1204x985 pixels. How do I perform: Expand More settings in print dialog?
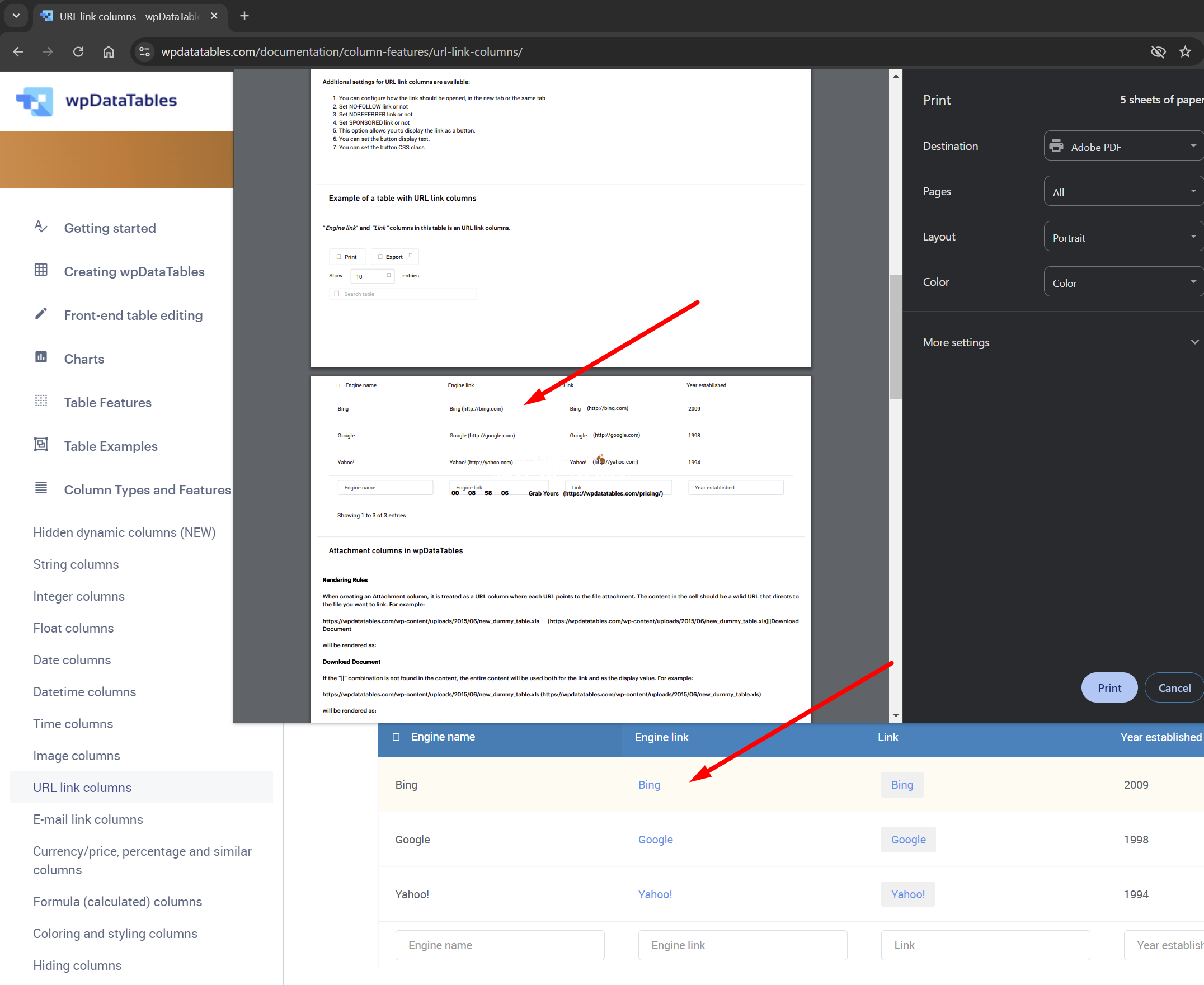point(1061,342)
